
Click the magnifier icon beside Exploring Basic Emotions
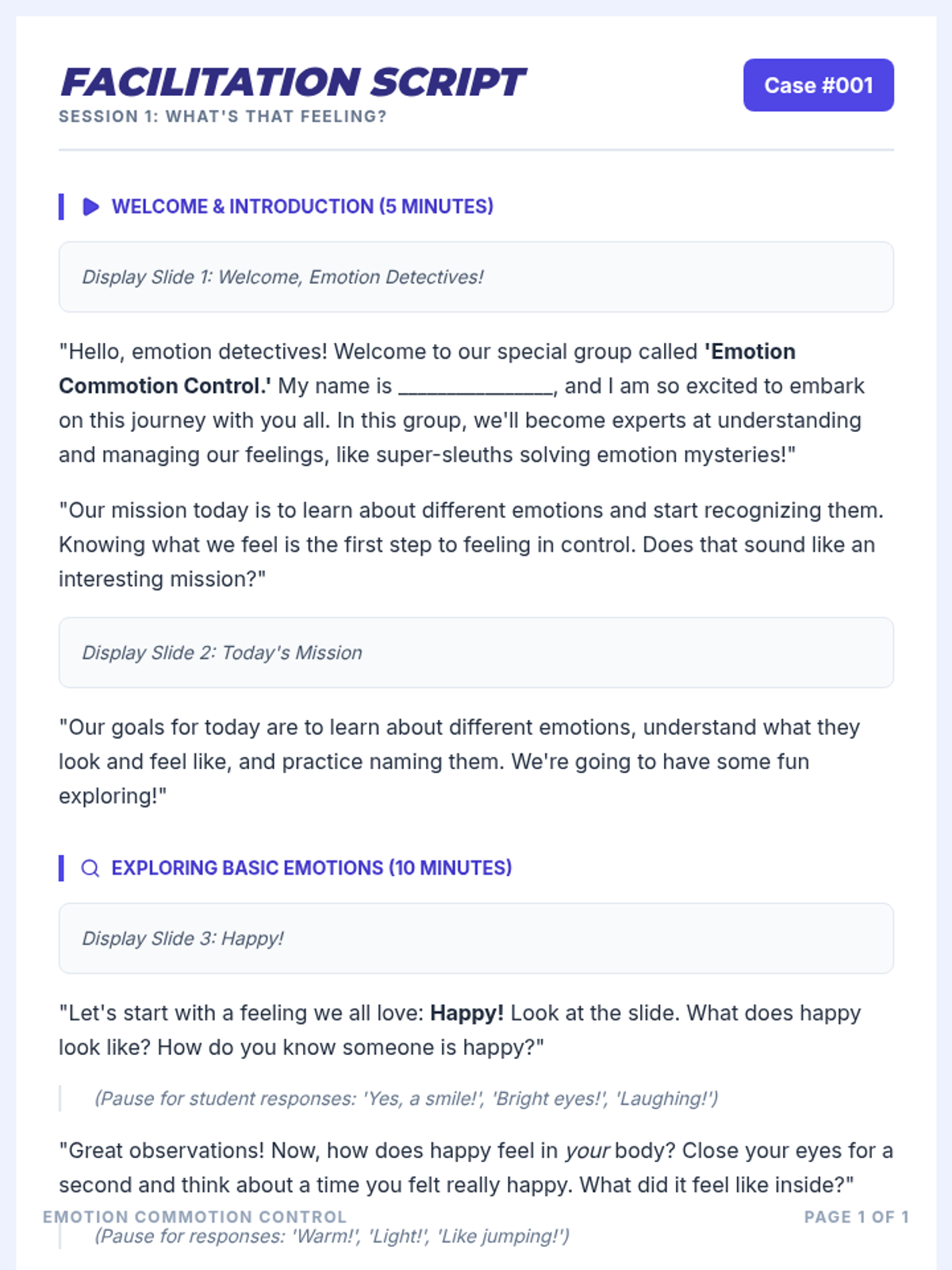pos(90,868)
